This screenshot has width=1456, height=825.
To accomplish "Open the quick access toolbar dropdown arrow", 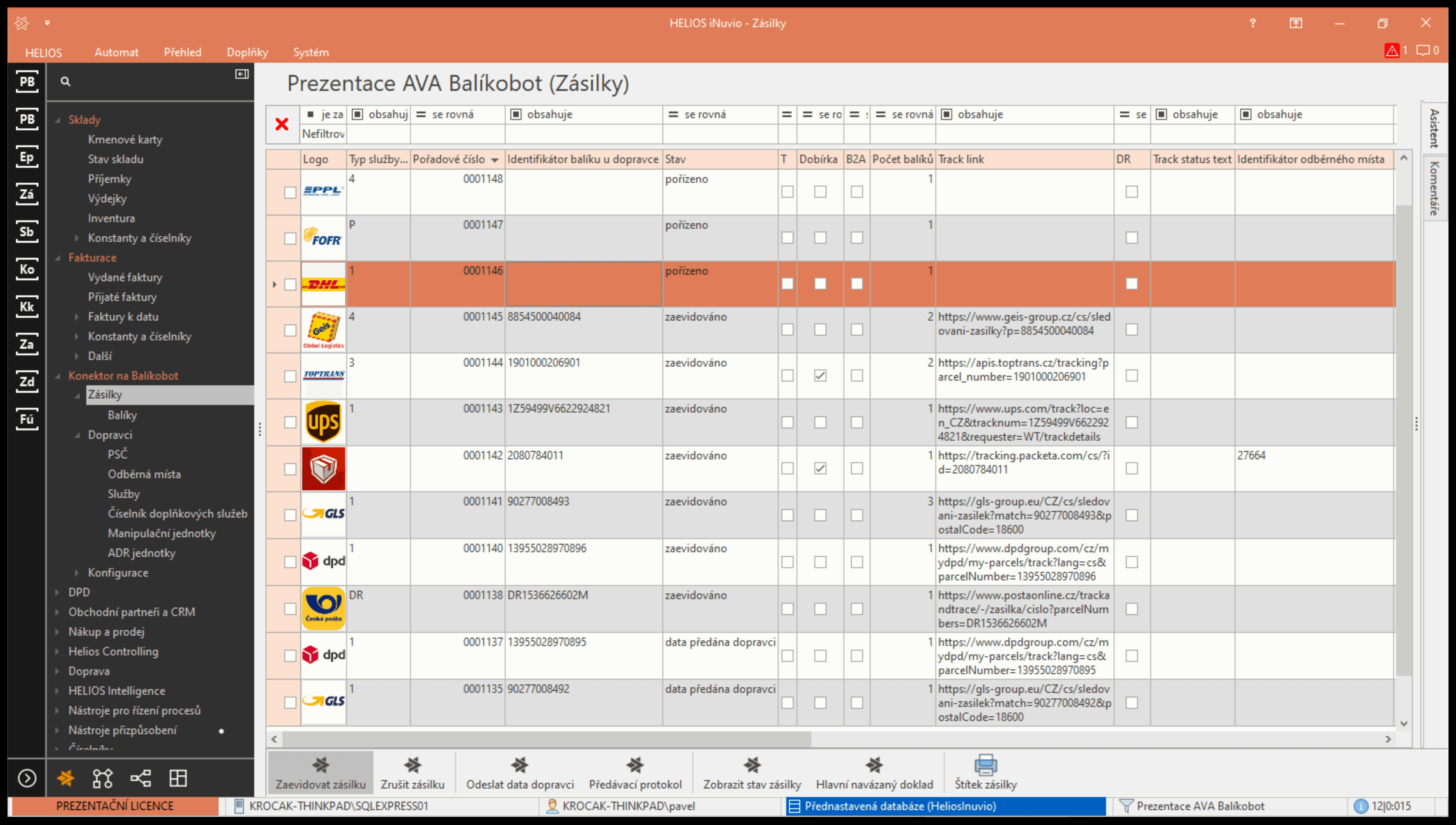I will 48,23.
